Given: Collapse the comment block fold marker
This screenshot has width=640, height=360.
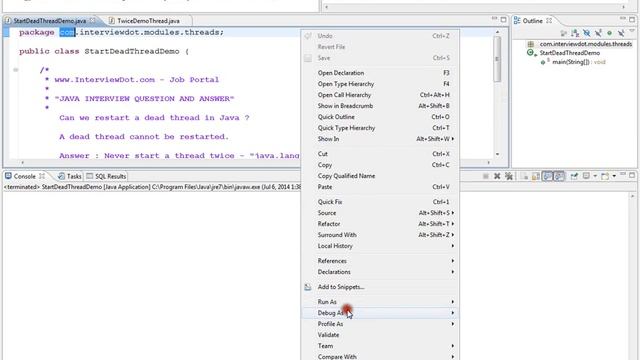Looking at the screenshot, I should point(16,70).
